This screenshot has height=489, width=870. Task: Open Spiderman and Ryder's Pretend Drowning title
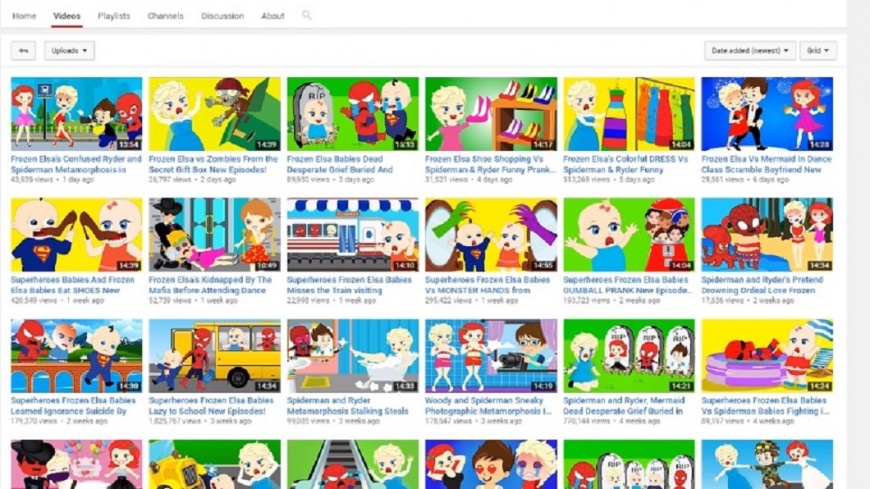(763, 285)
